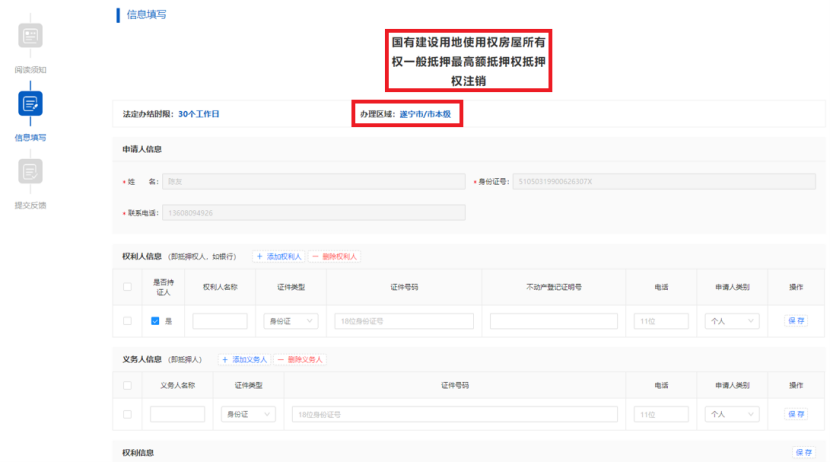Image resolution: width=830 pixels, height=462 pixels.
Task: Select the 信息填写 step icon
Action: [30, 104]
